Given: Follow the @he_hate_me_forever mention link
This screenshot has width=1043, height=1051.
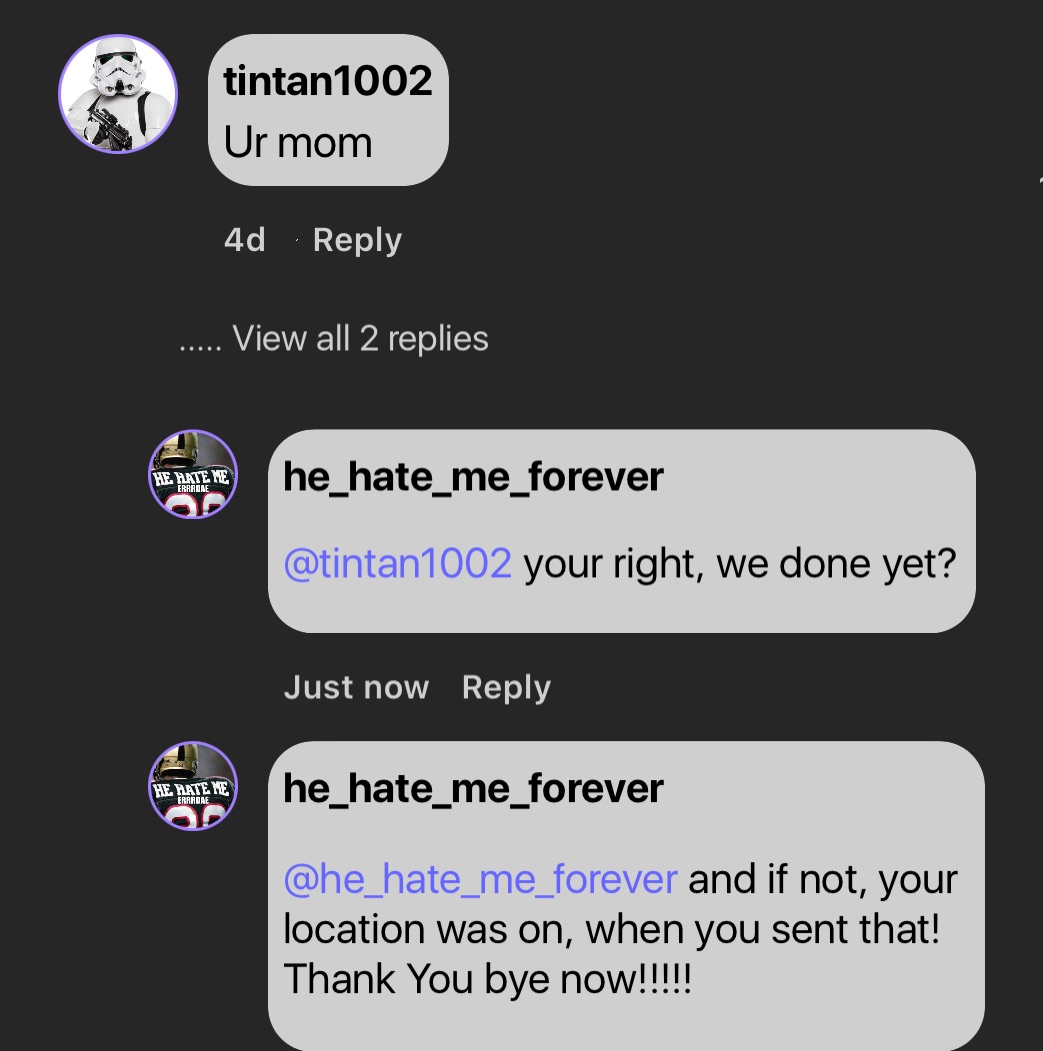Looking at the screenshot, I should tap(480, 879).
